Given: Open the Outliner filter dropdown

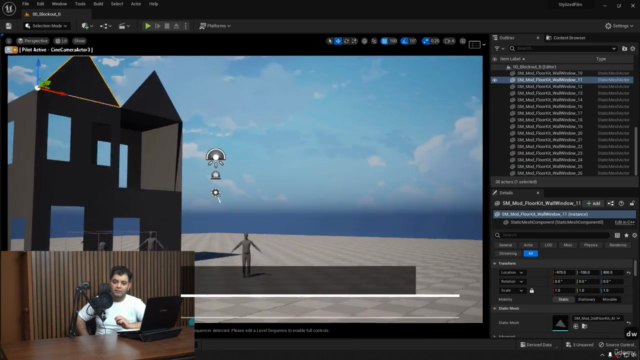Looking at the screenshot, I should pyautogui.click(x=499, y=49).
